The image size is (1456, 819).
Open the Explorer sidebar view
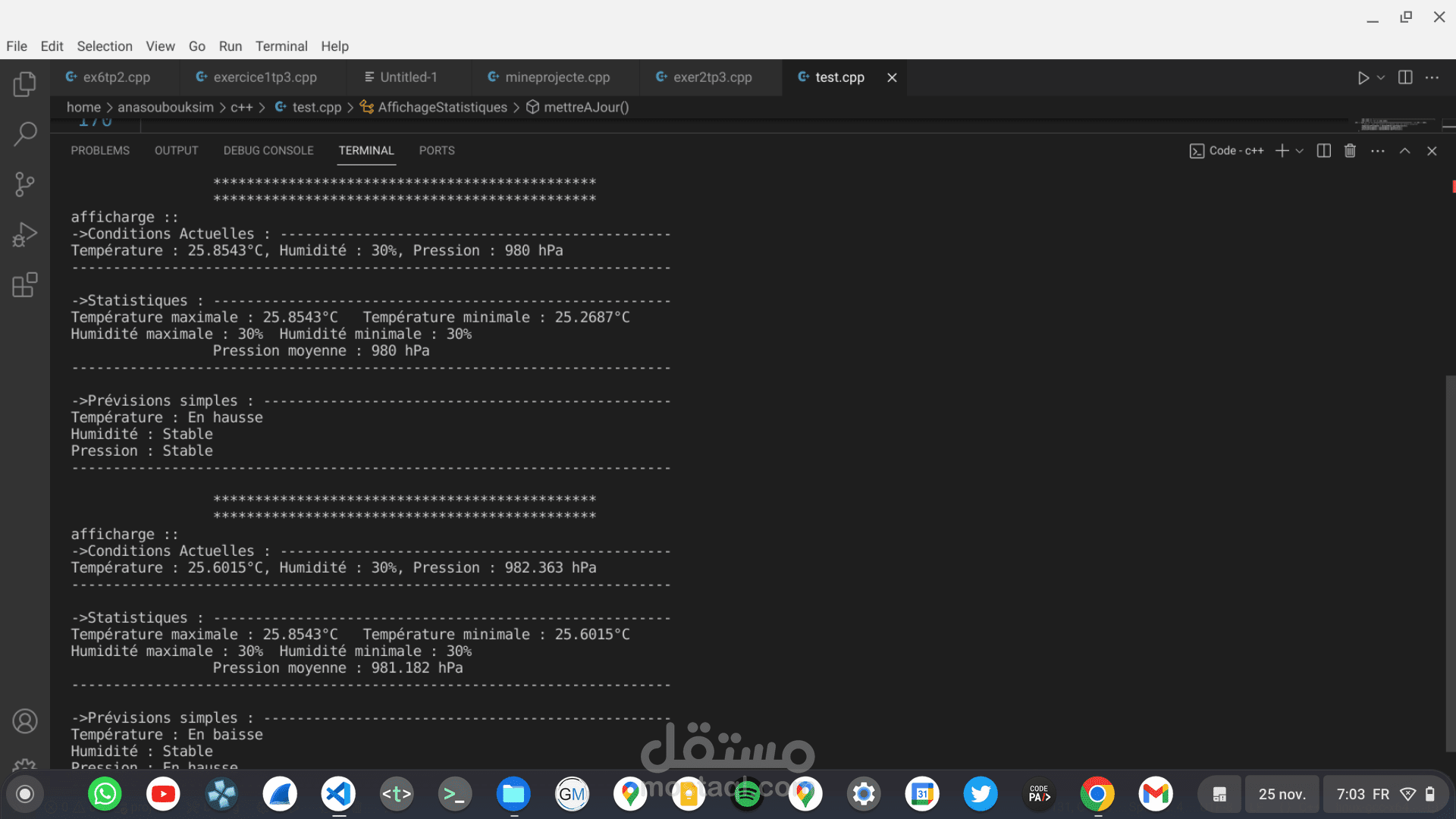(24, 83)
